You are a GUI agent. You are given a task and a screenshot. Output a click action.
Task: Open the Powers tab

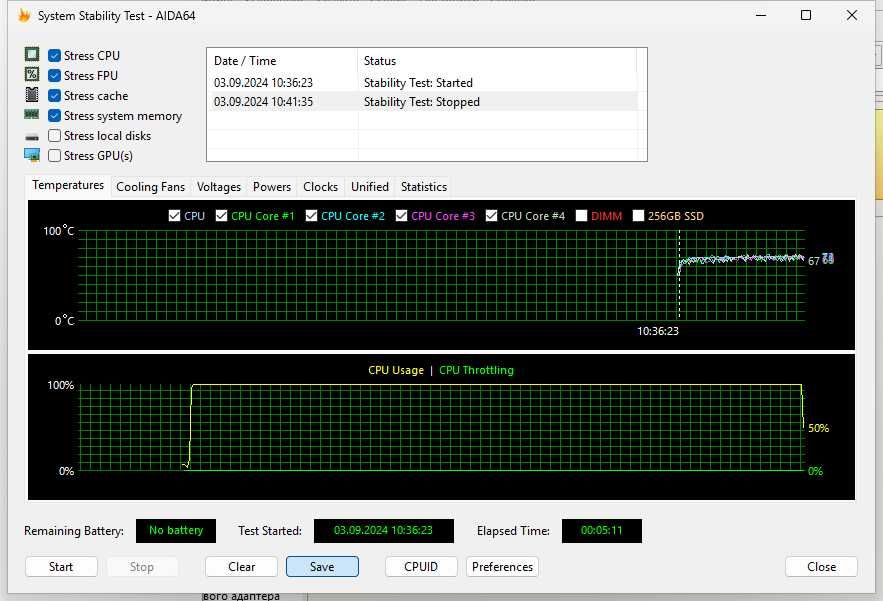point(272,187)
